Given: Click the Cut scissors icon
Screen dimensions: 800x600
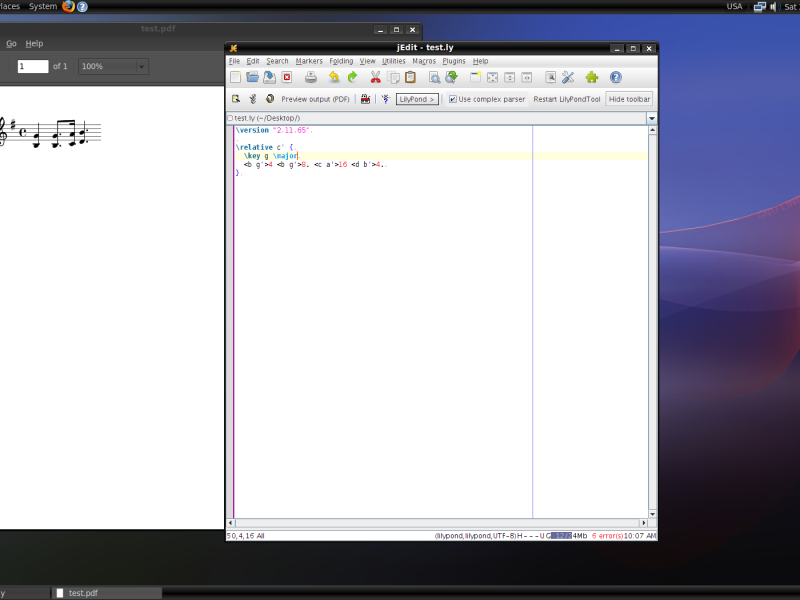Looking at the screenshot, I should coord(376,77).
